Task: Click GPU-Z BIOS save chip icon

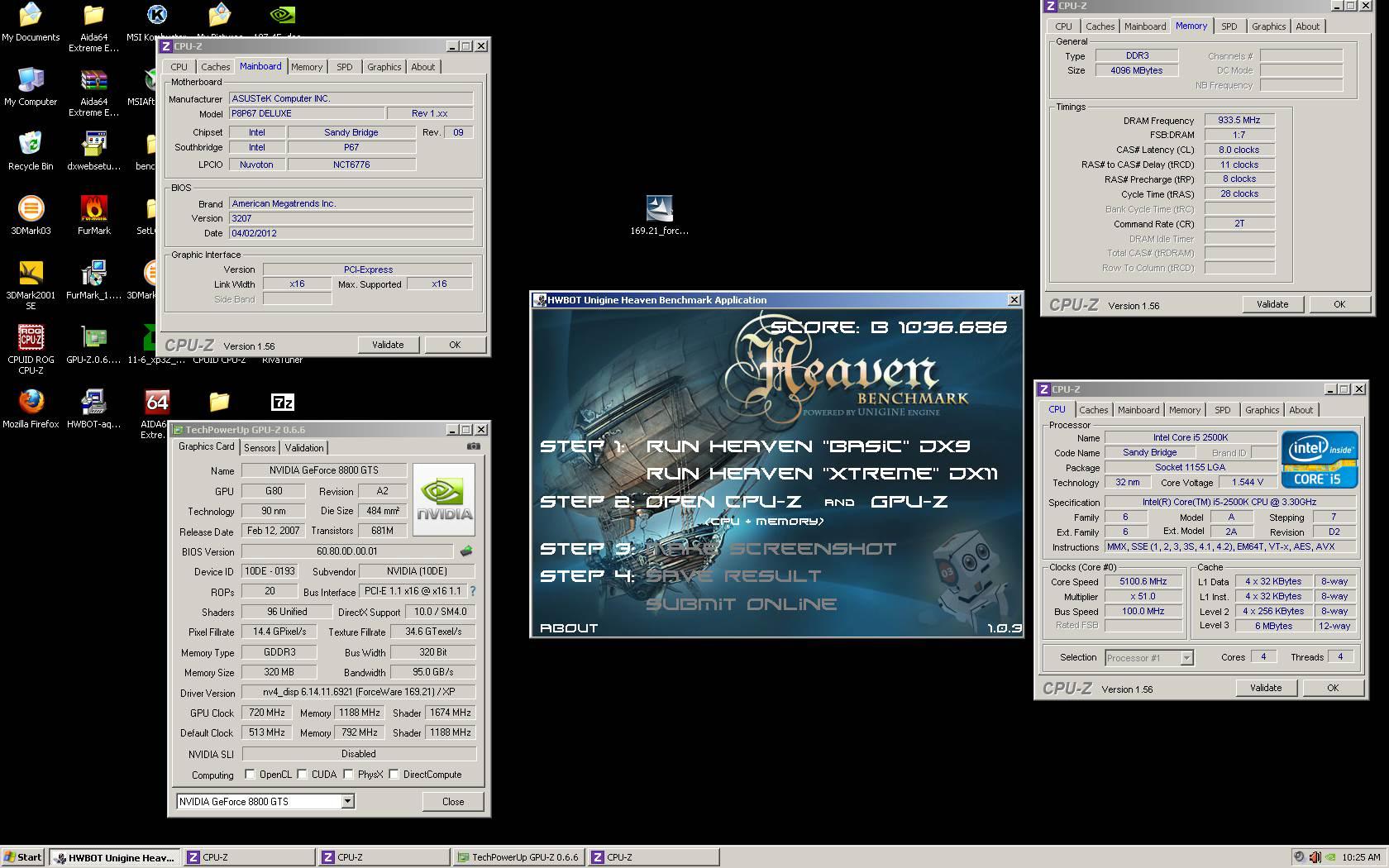Action: pyautogui.click(x=466, y=551)
